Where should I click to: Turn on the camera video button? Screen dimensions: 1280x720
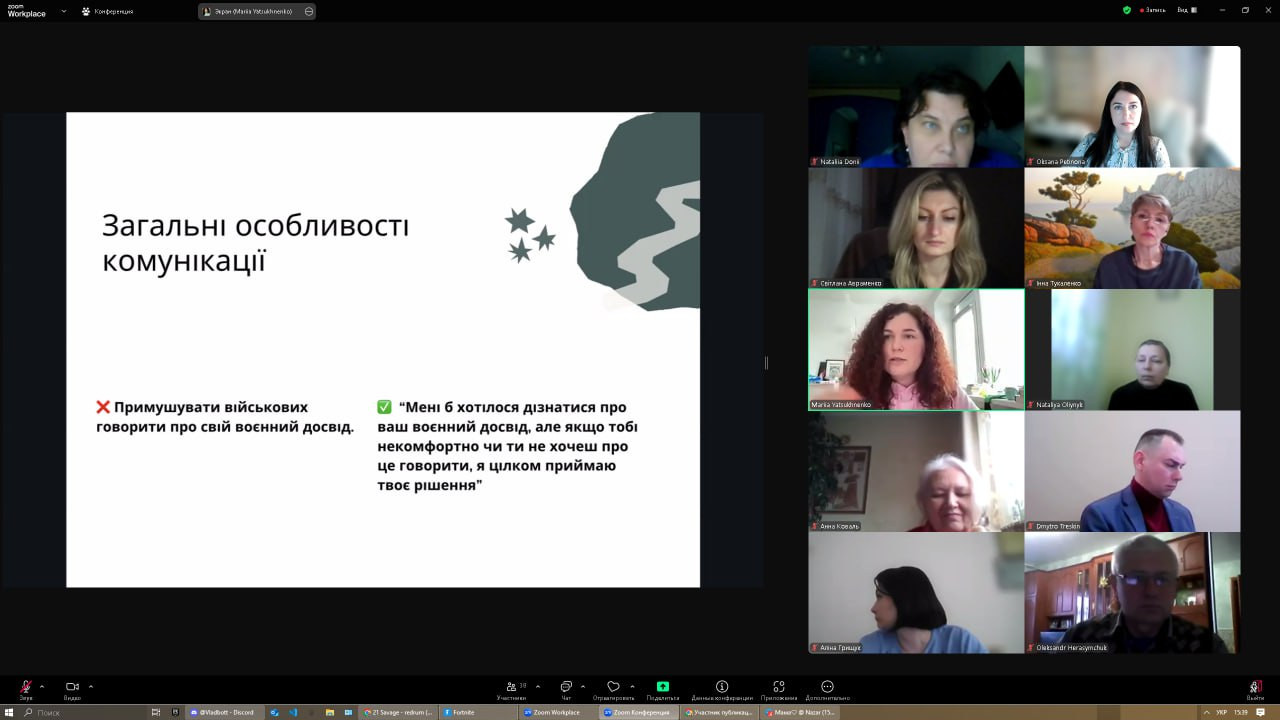coord(72,688)
